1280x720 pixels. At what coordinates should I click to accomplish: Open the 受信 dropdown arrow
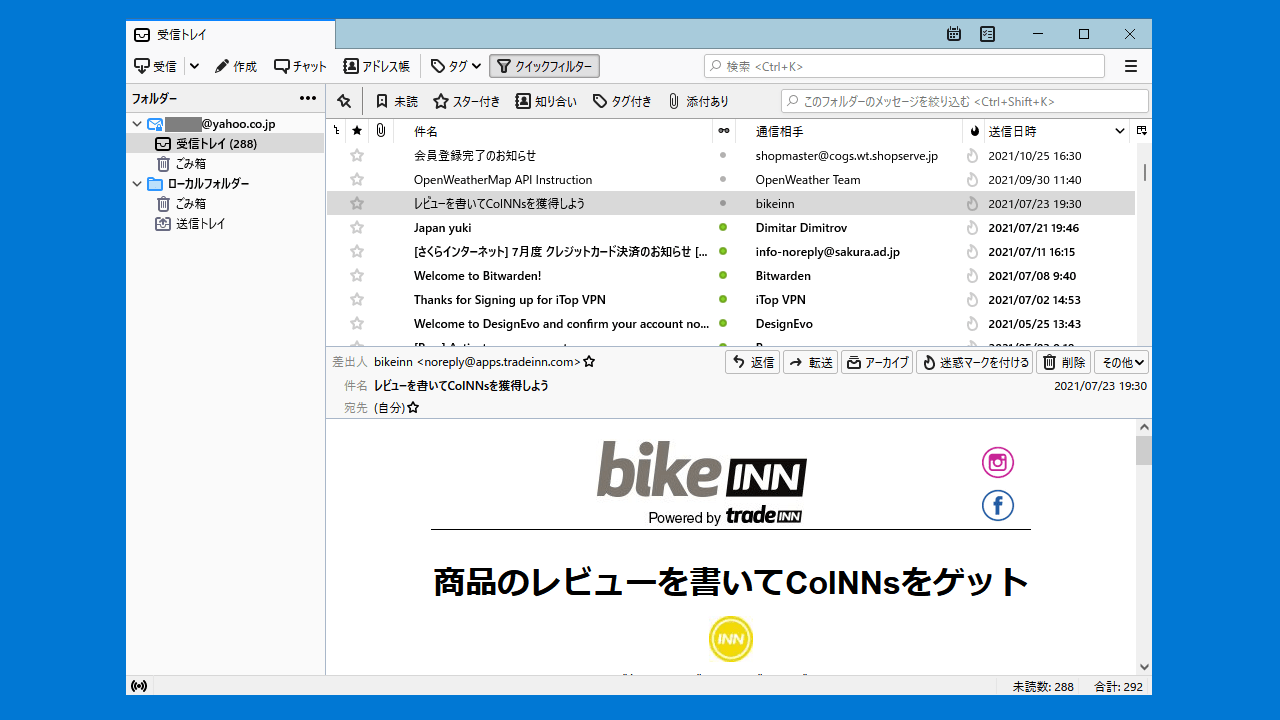[194, 66]
